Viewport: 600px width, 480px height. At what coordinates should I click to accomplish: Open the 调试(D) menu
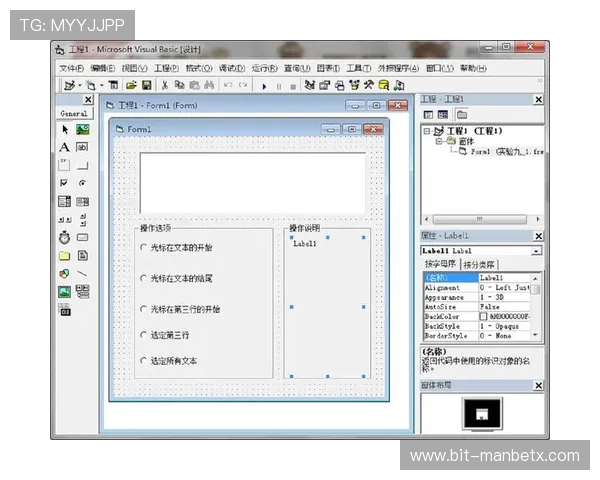click(x=232, y=69)
